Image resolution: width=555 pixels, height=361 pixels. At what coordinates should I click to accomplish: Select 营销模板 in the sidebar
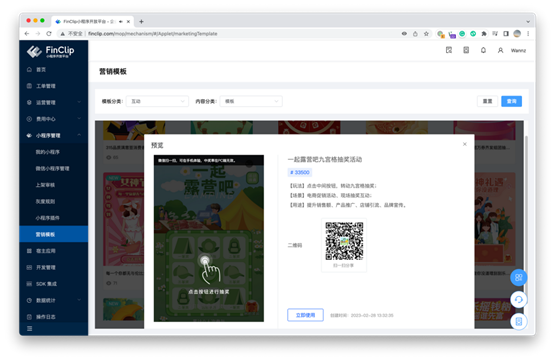54,234
